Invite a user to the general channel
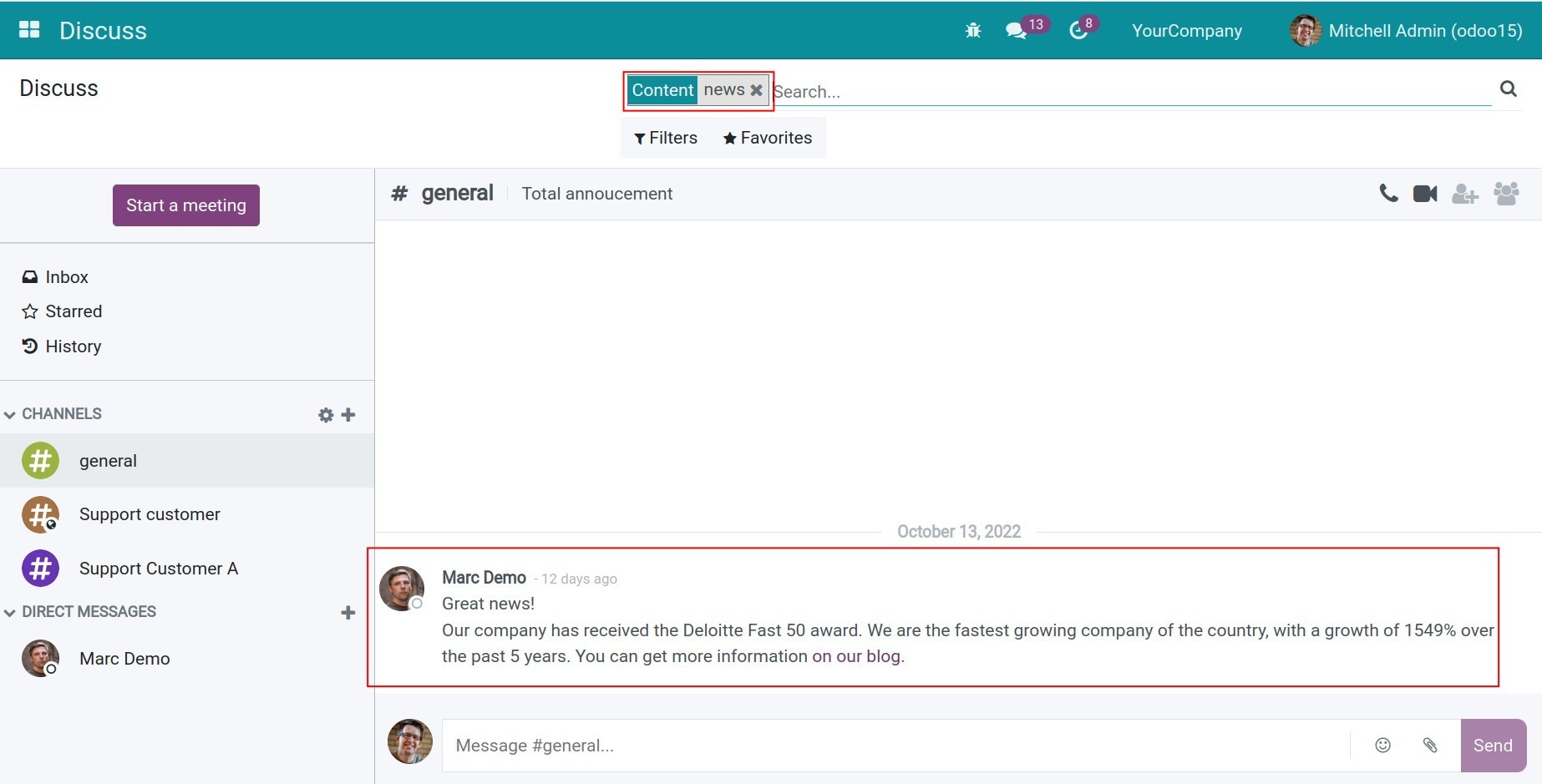The height and width of the screenshot is (784, 1542). pos(1465,193)
